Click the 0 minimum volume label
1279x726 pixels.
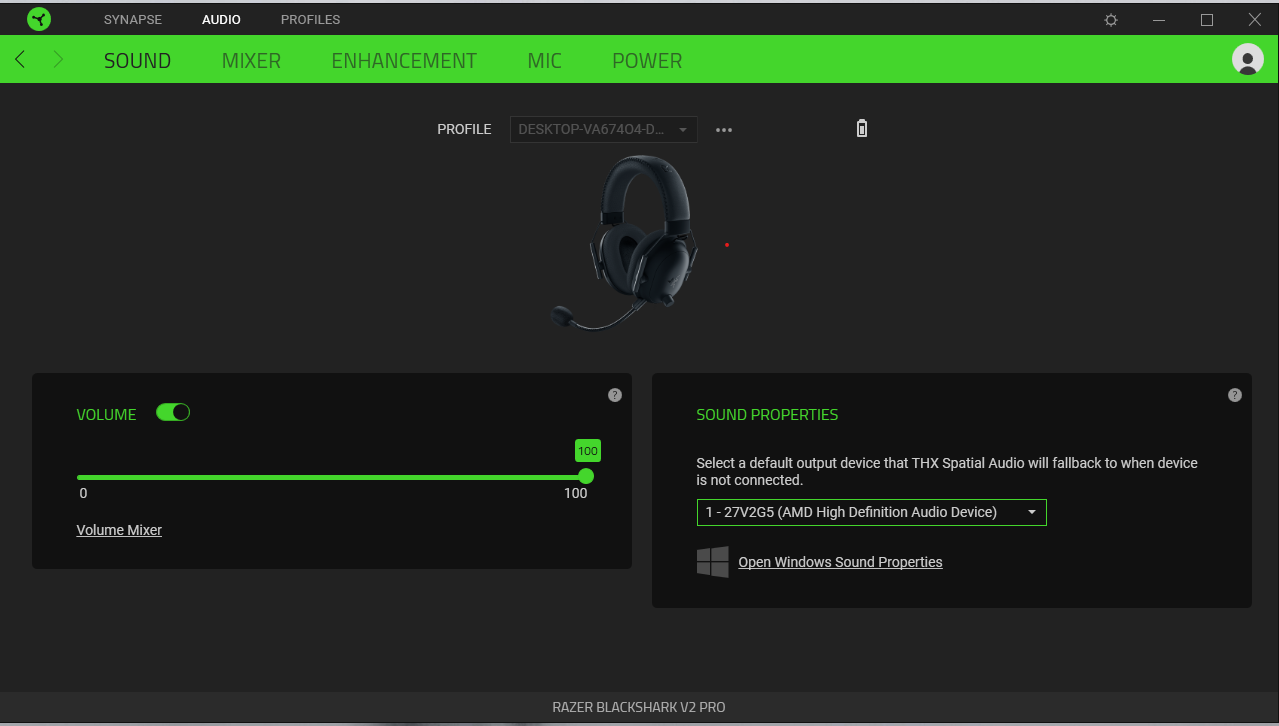(x=83, y=493)
